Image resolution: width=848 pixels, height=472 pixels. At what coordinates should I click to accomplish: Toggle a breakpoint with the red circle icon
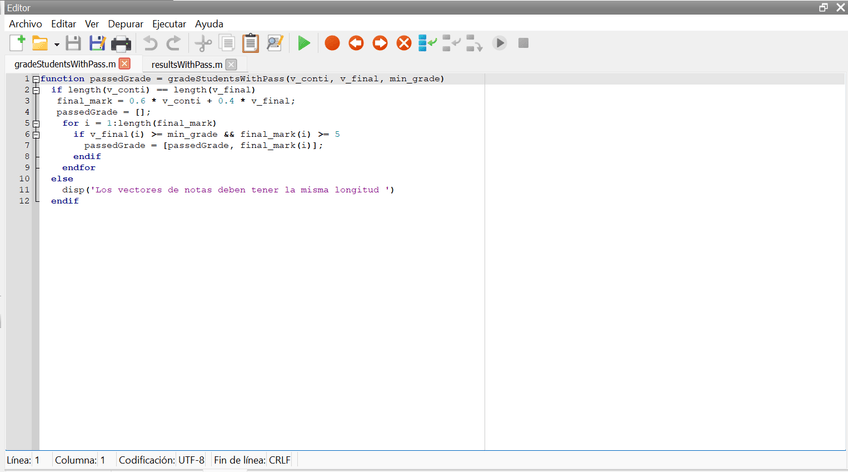[x=332, y=43]
